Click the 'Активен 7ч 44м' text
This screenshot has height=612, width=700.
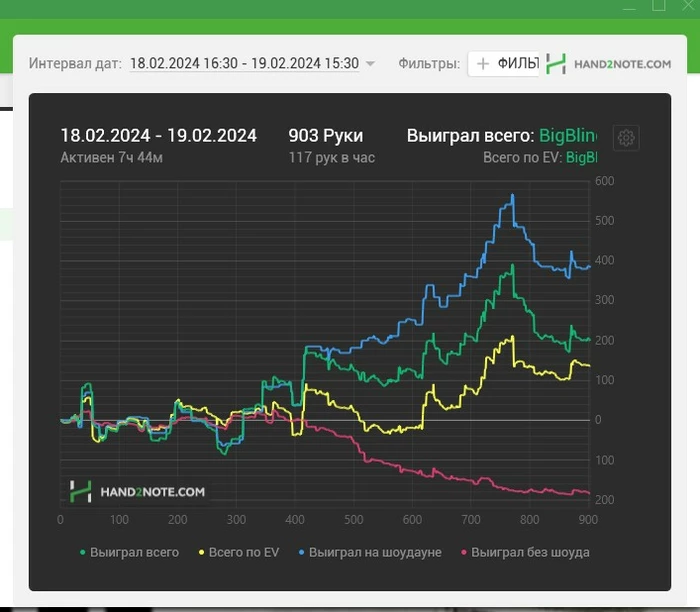pos(112,158)
